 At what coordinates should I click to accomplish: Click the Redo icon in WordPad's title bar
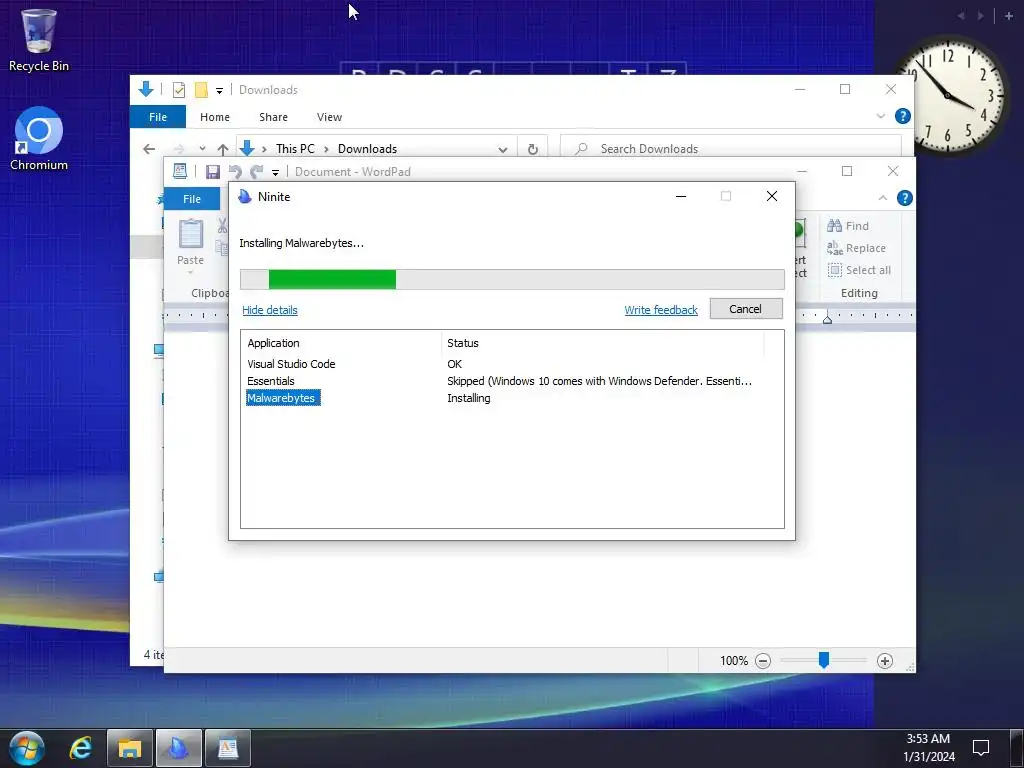coord(257,172)
